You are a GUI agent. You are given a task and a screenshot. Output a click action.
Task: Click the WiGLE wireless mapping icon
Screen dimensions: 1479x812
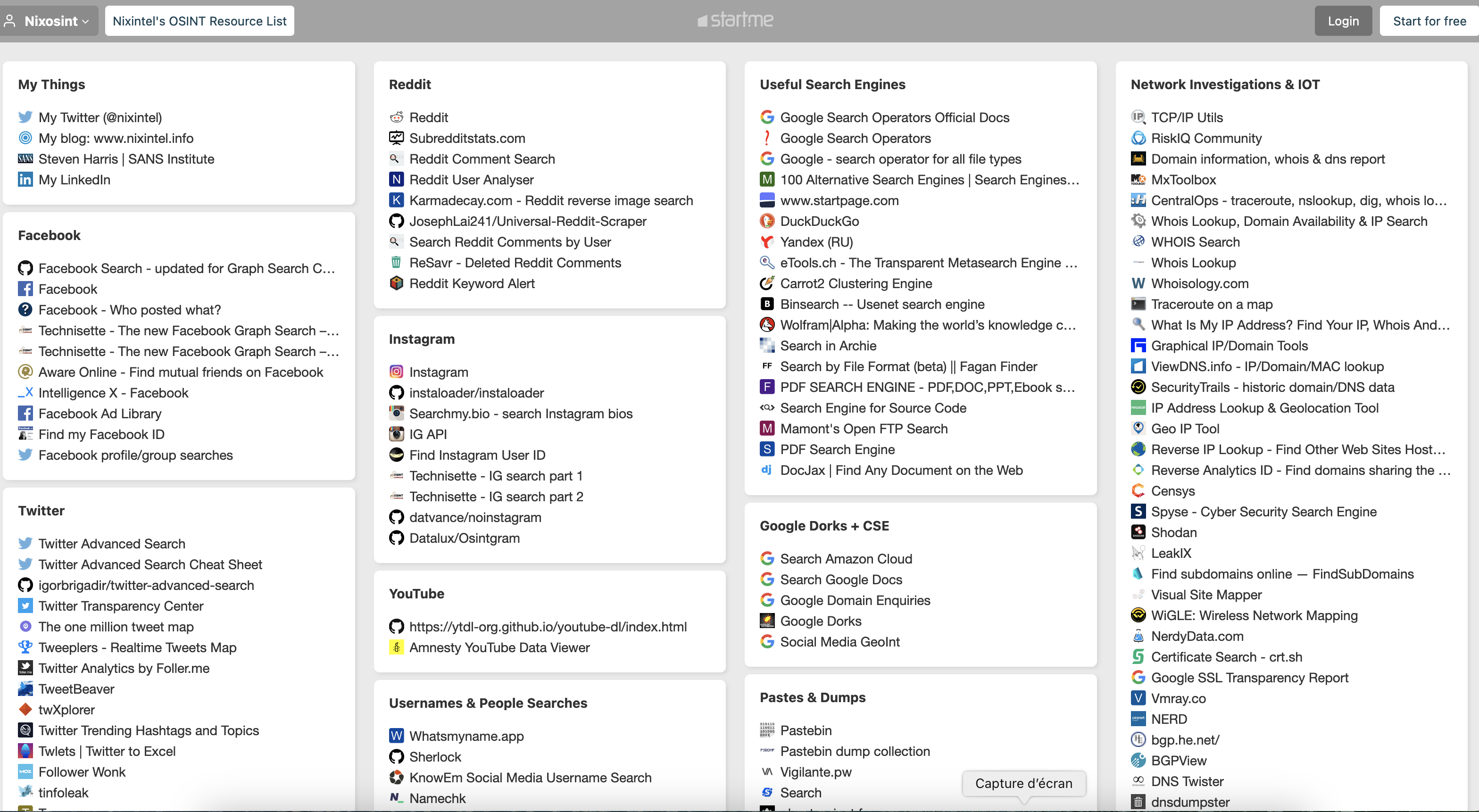tap(1138, 616)
